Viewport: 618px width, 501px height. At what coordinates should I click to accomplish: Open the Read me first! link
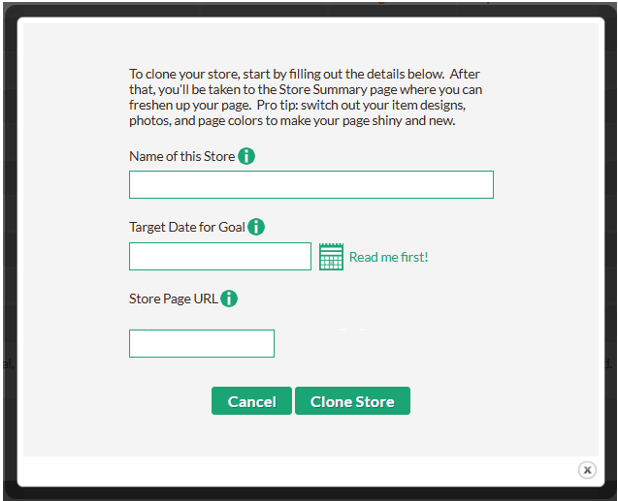(x=388, y=257)
